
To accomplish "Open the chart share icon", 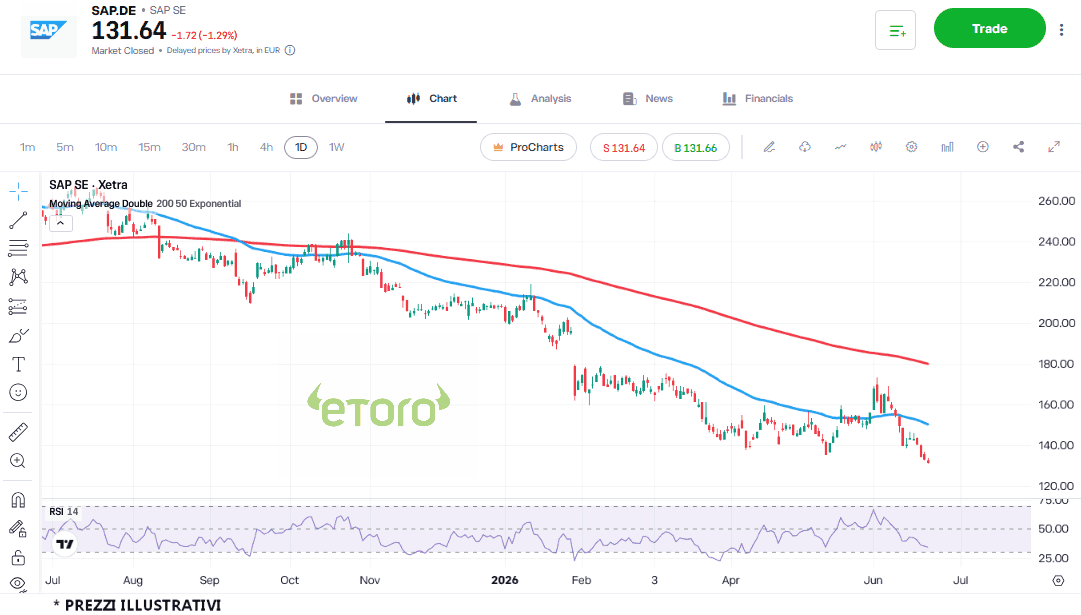I will click(x=1018, y=147).
